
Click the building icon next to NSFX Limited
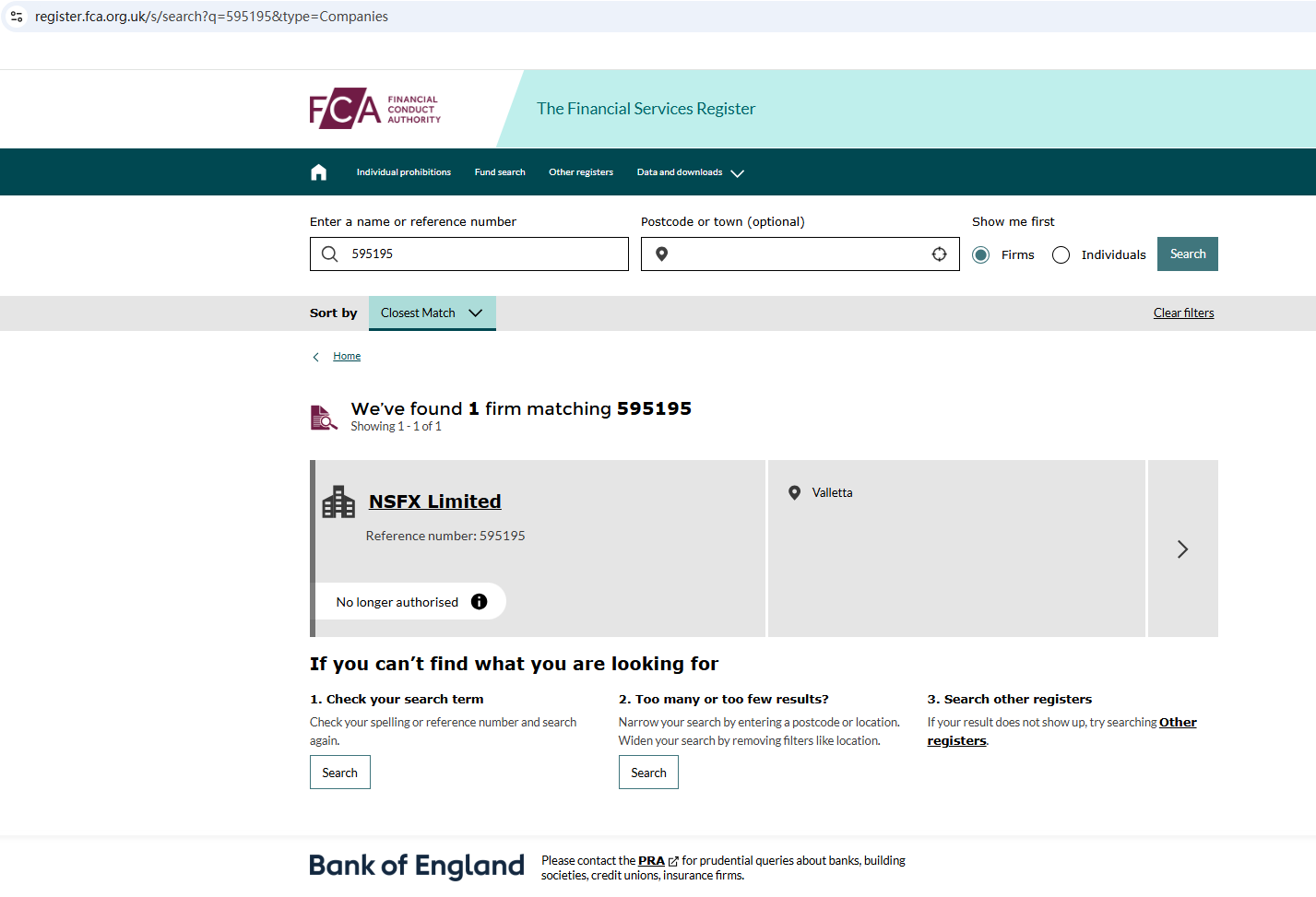(x=338, y=502)
